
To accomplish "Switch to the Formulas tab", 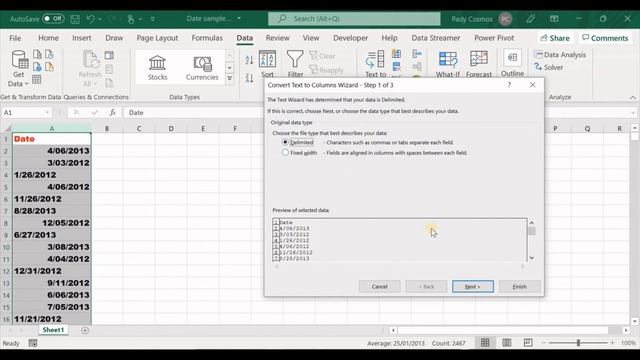I will [207, 38].
